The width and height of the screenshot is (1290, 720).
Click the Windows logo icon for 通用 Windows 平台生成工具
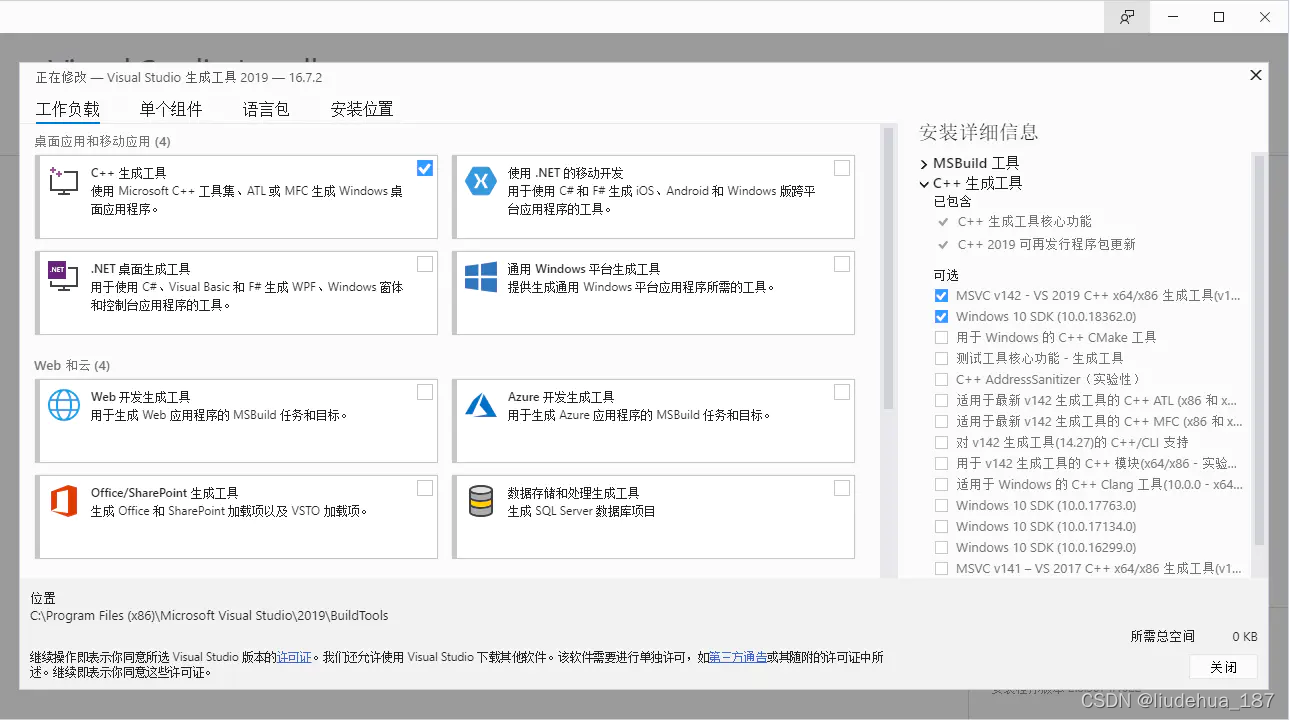[x=481, y=277]
